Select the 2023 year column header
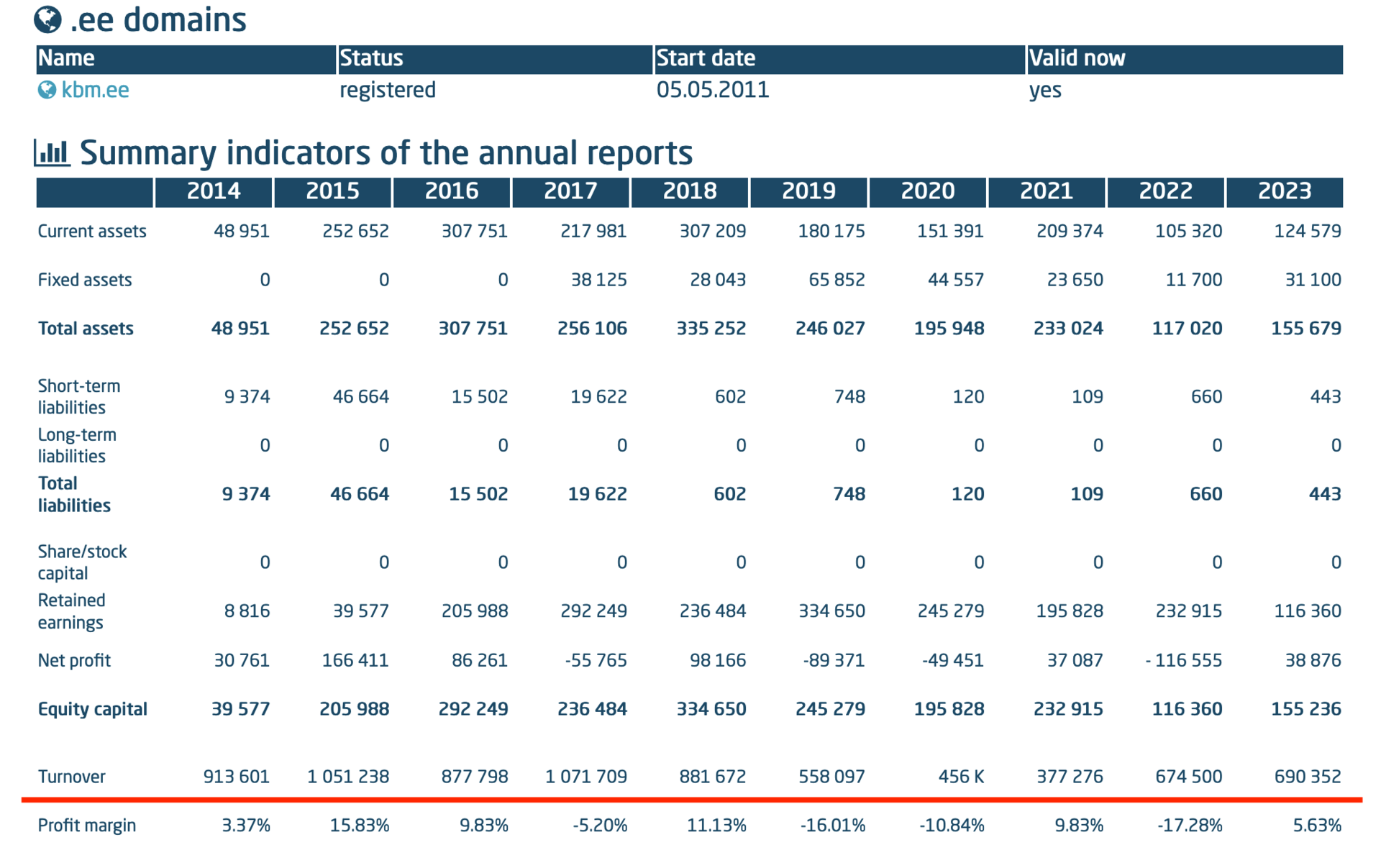This screenshot has width=1381, height=868. 1284,191
